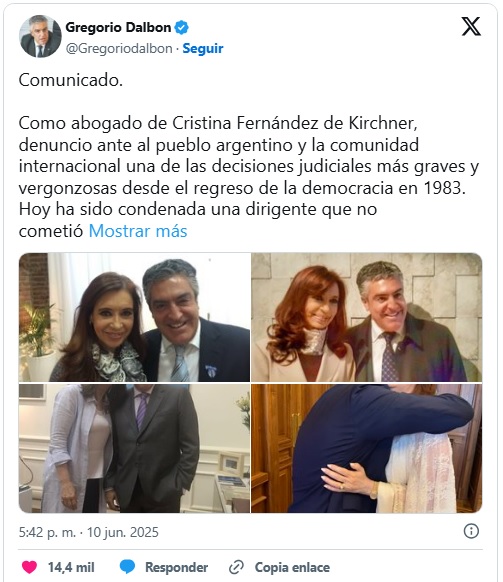503x582 pixels.
Task: Open the bottom-left standing office photo
Action: pos(134,448)
